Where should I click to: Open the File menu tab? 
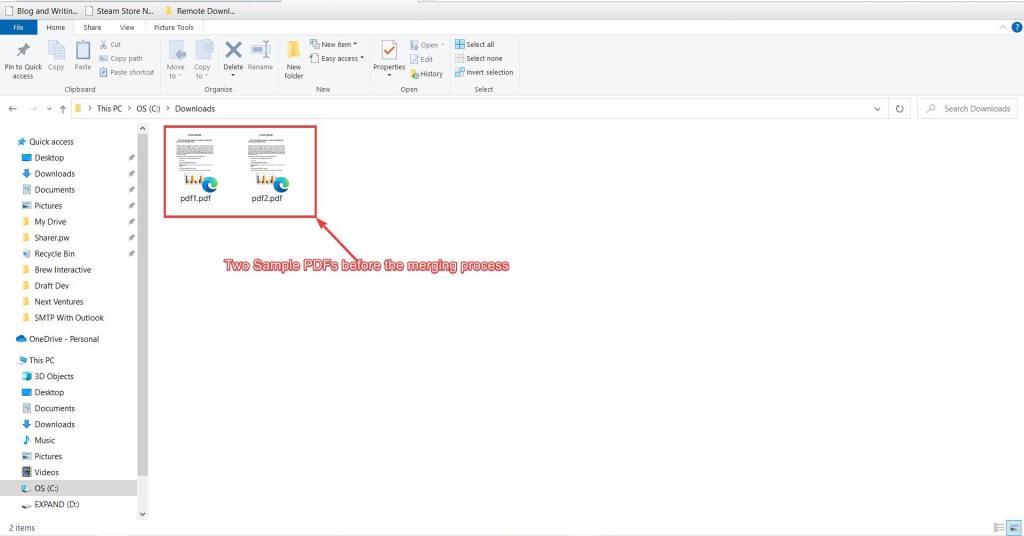[x=18, y=27]
